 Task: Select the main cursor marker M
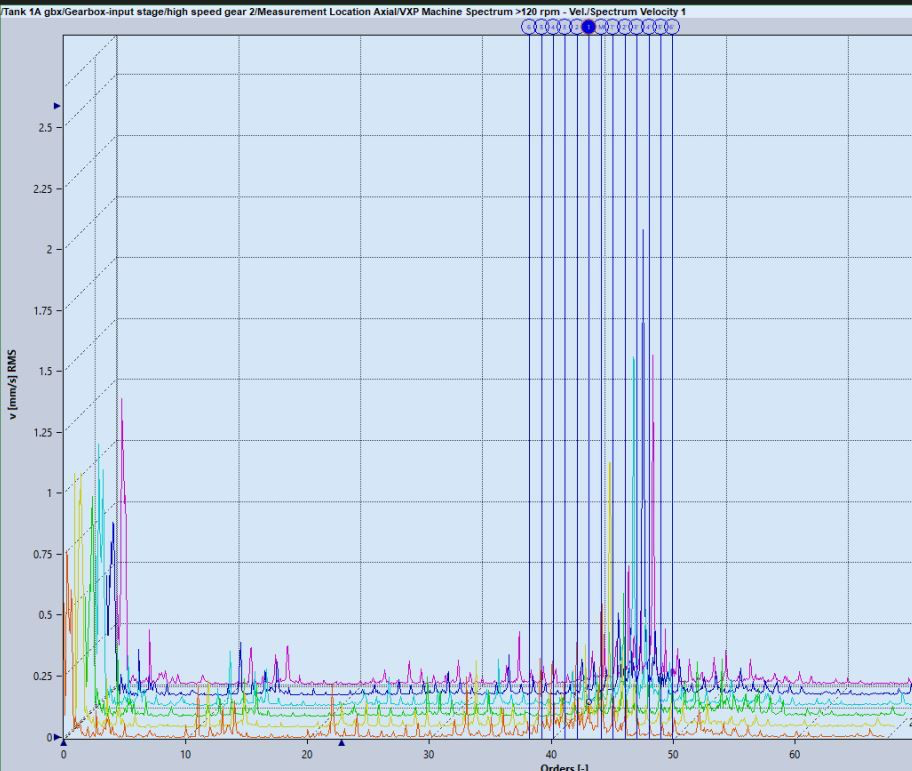tap(601, 27)
